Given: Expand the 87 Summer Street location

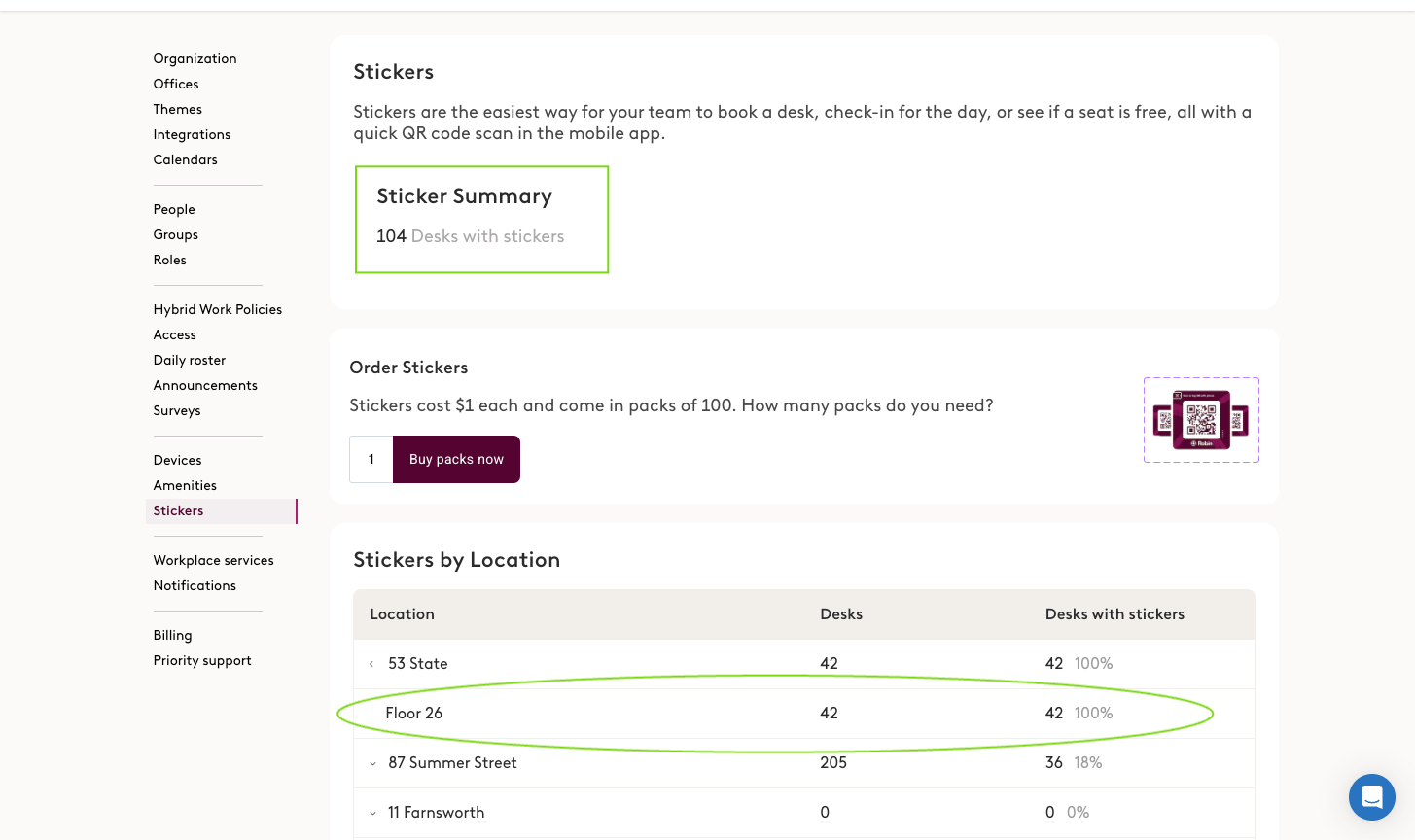Looking at the screenshot, I should [372, 763].
